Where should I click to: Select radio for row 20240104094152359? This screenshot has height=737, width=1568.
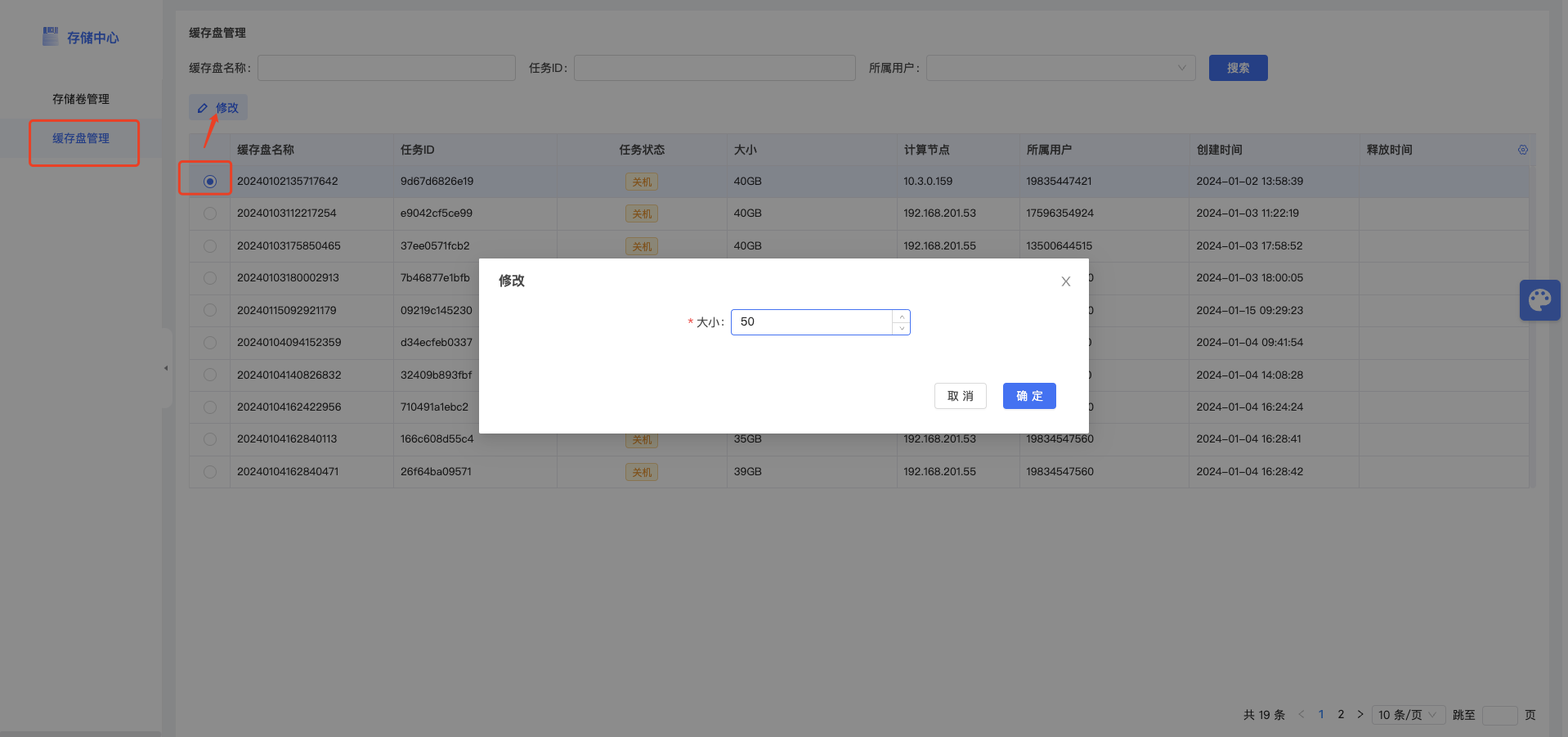210,343
